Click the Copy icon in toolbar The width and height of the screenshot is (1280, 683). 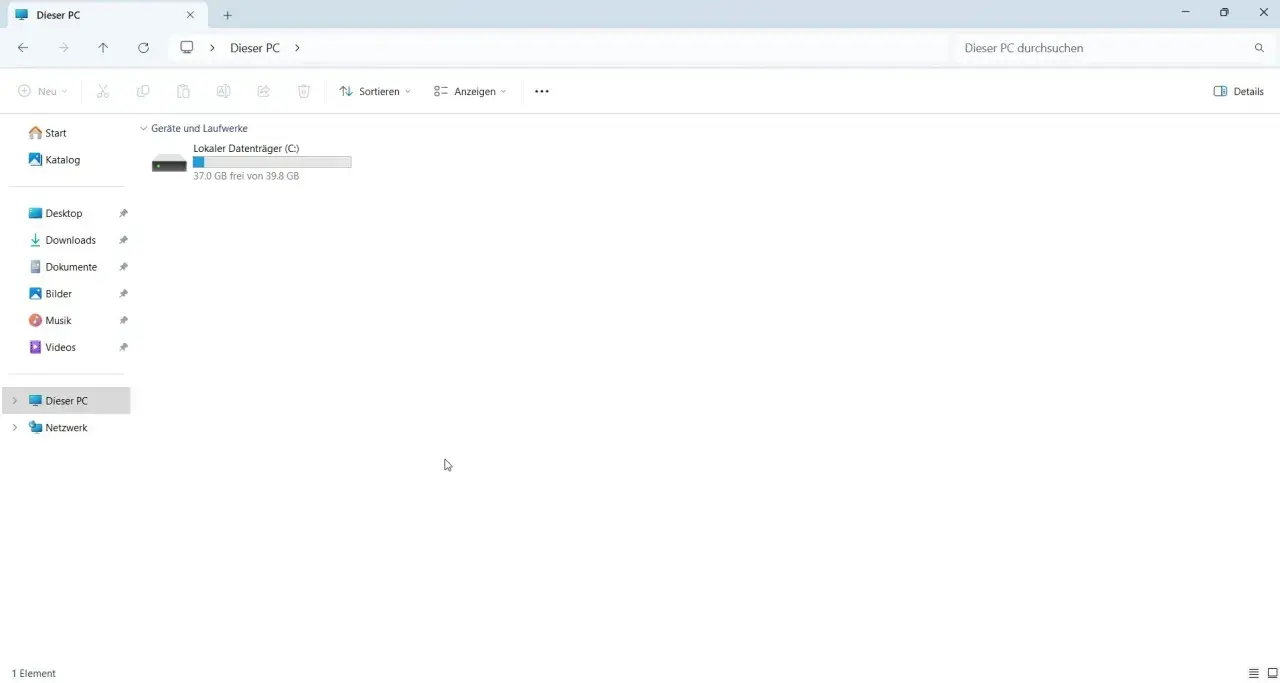point(143,91)
